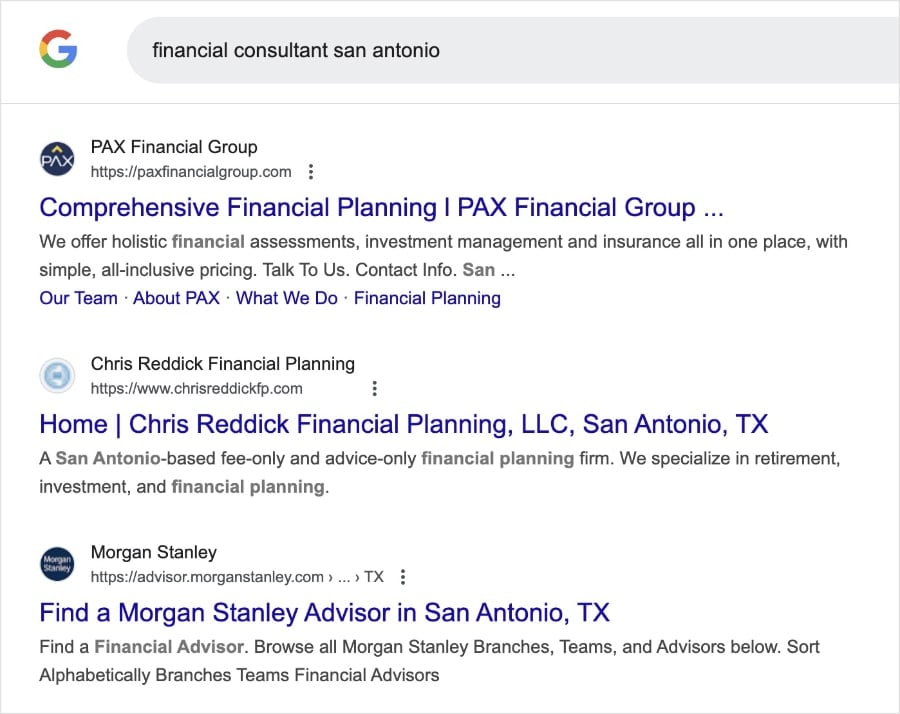Select the Morgan Stanley favicon
Screen dimensions: 900x714
coord(57,563)
